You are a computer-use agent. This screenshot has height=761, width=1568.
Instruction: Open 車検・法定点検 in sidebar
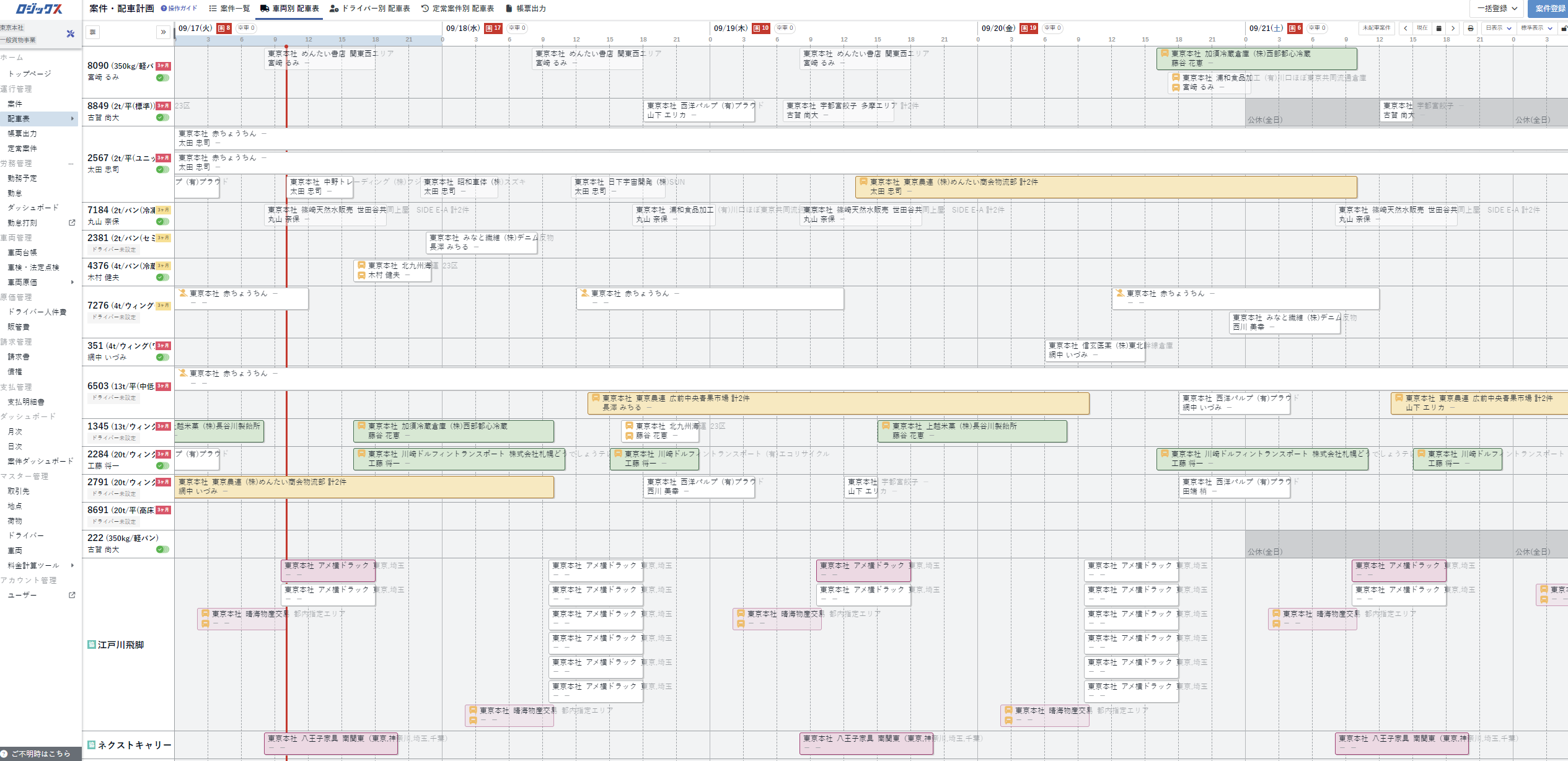click(33, 267)
